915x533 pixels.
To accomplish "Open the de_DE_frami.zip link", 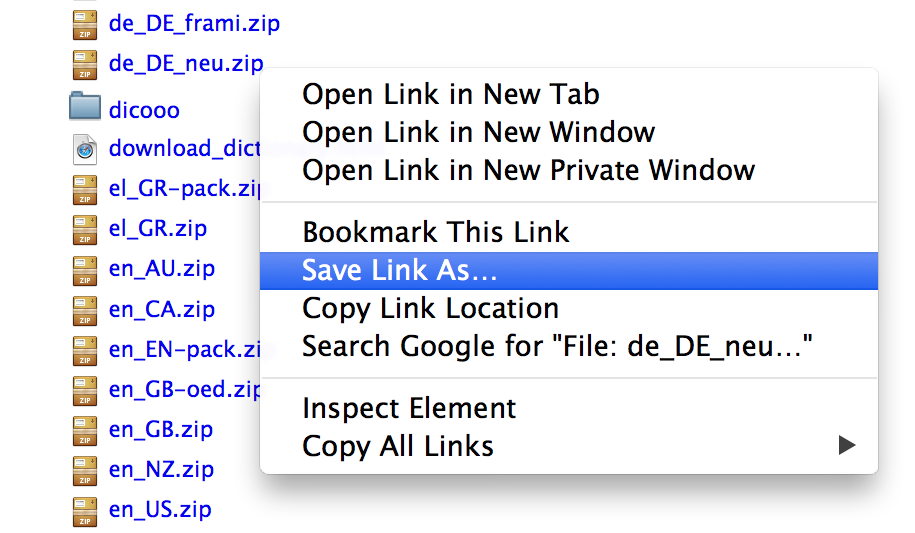I will [194, 24].
